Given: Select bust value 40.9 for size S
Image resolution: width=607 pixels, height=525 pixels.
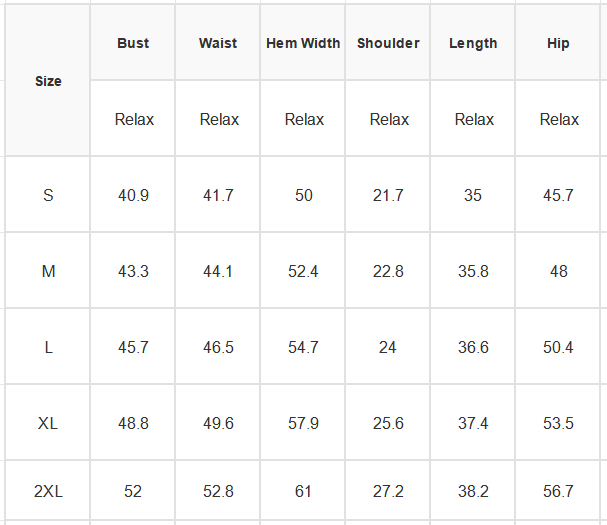Looking at the screenshot, I should 133,195.
